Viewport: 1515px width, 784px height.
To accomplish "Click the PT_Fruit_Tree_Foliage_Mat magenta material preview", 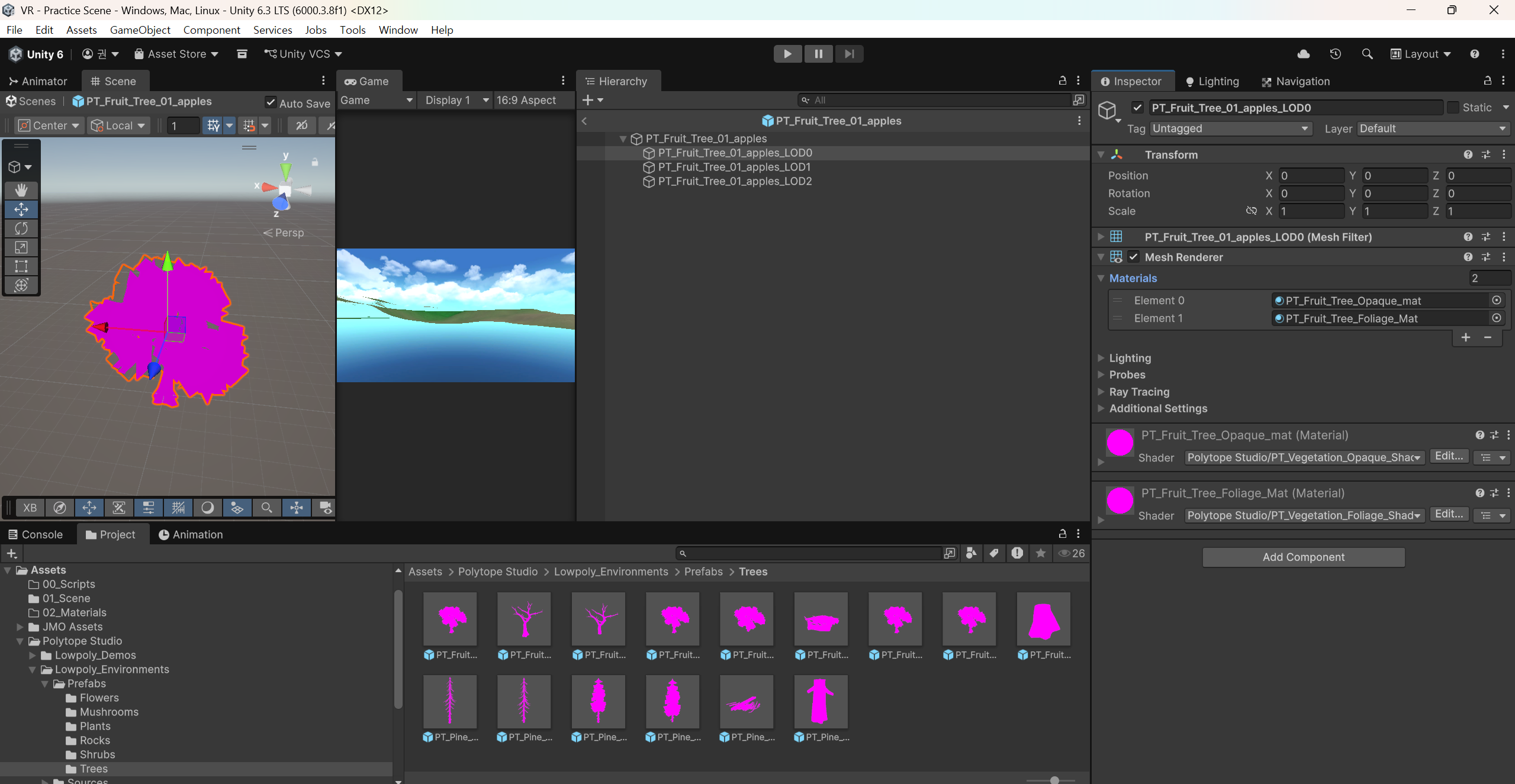I will (1120, 501).
